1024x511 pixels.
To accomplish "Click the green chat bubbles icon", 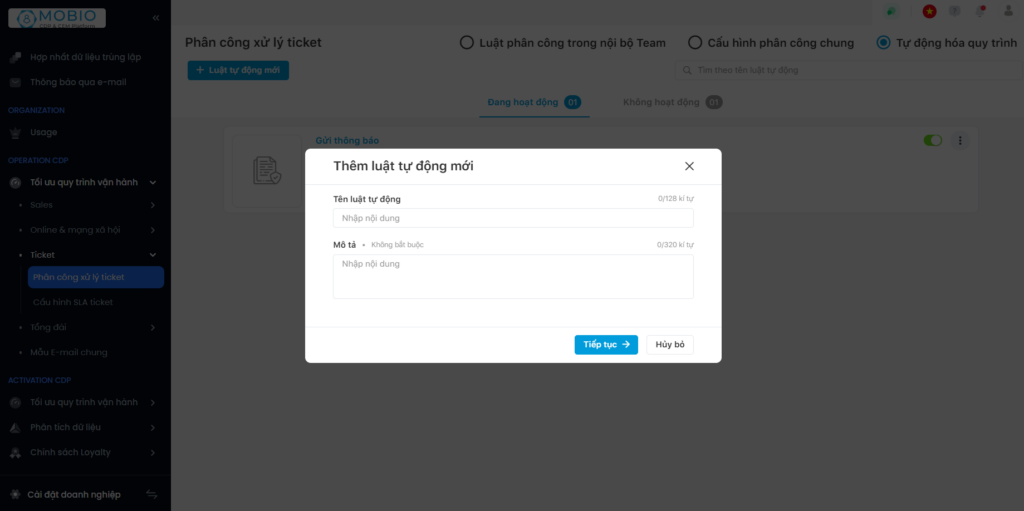I will [891, 11].
